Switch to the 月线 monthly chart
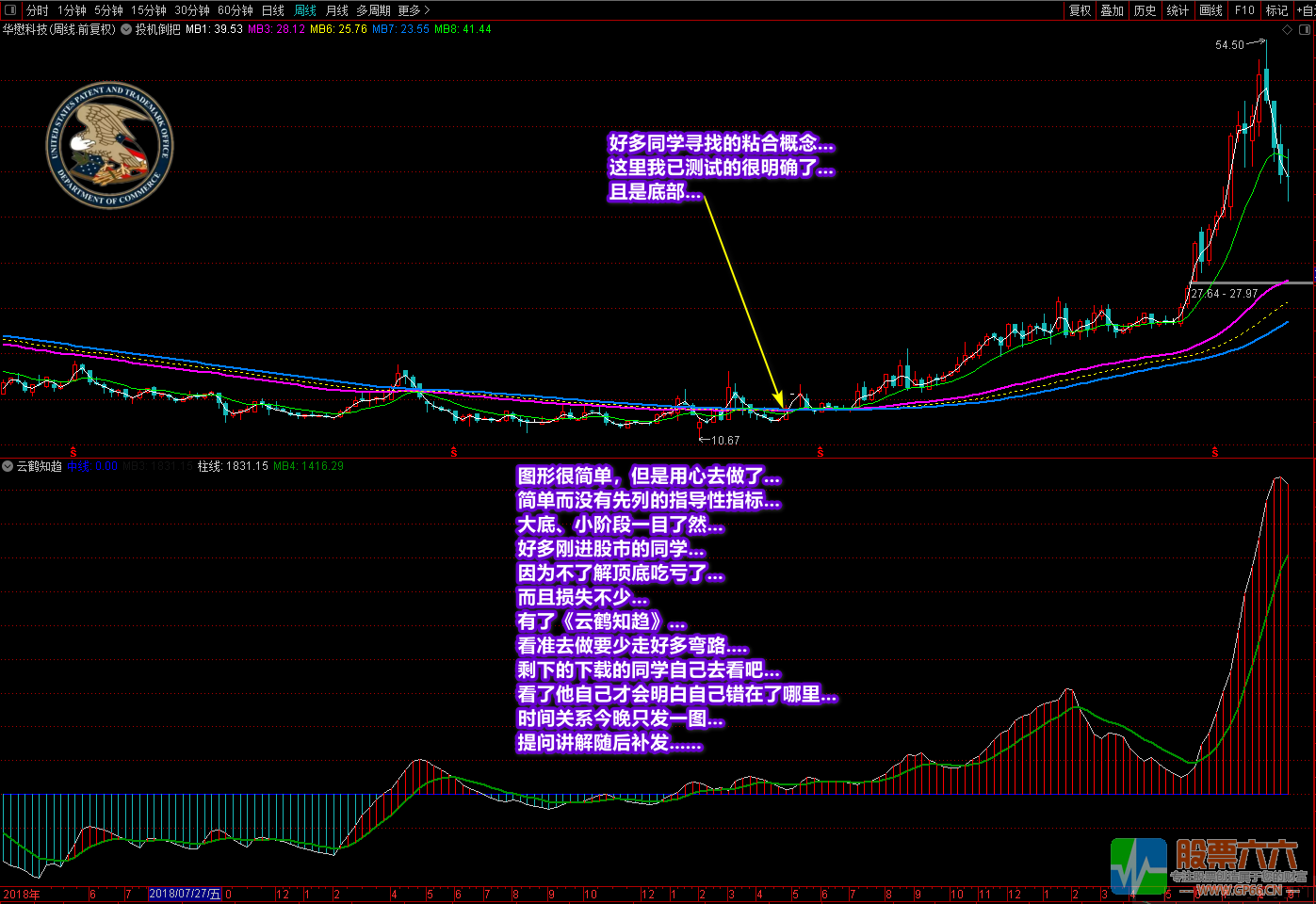The height and width of the screenshot is (904, 1316). click(337, 10)
